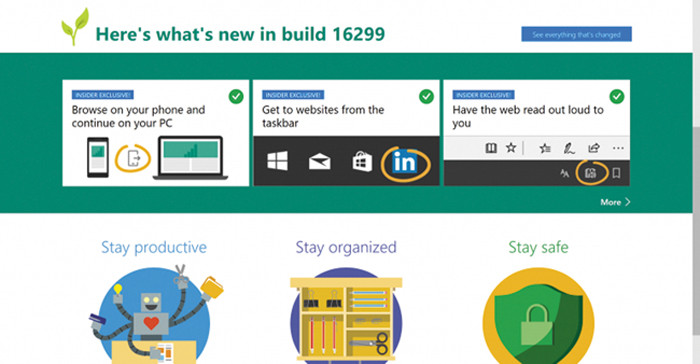This screenshot has width=700, height=364.
Task: Click 'Here's what's new in build 16299' title
Action: pos(240,34)
